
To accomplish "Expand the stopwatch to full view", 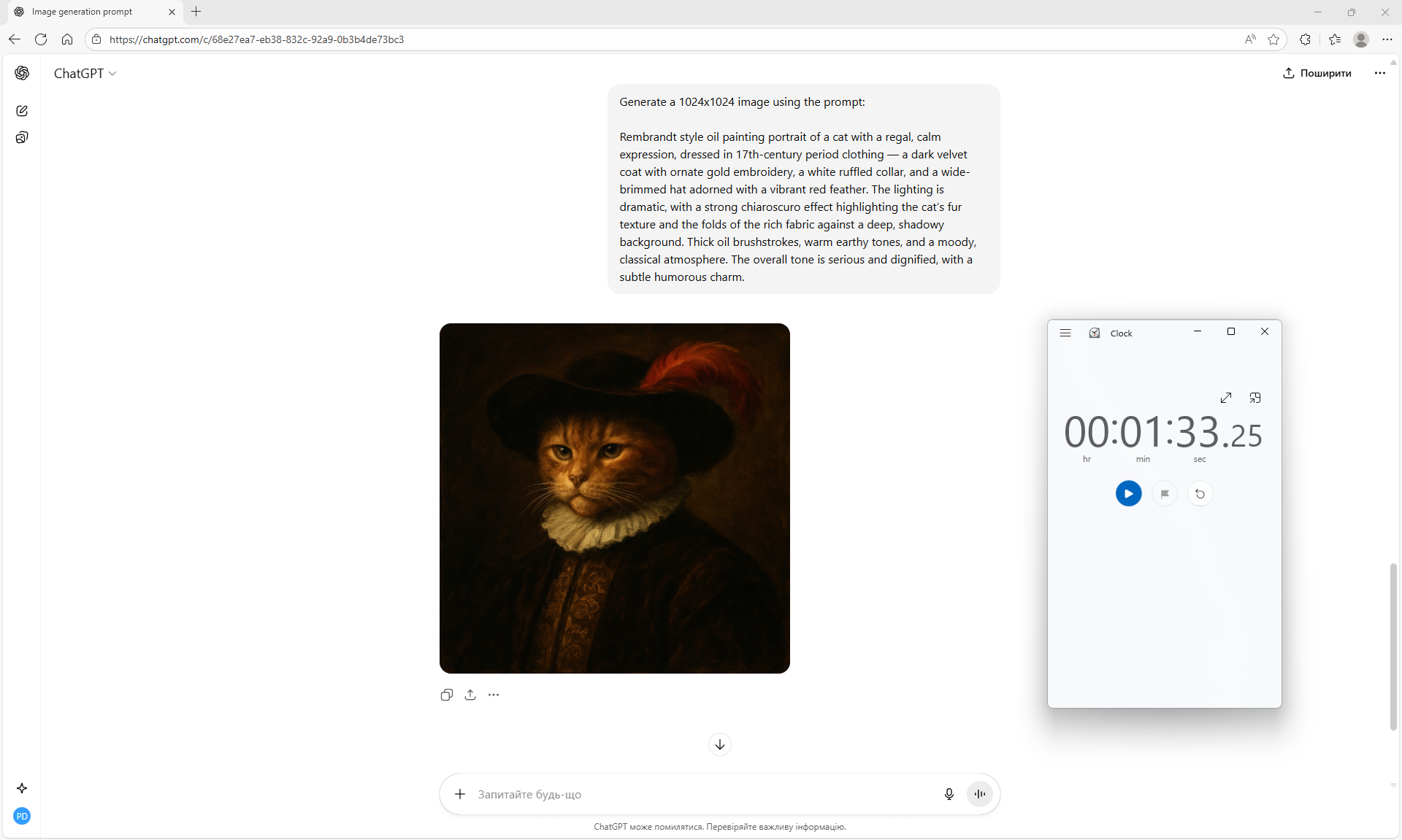I will (1226, 398).
